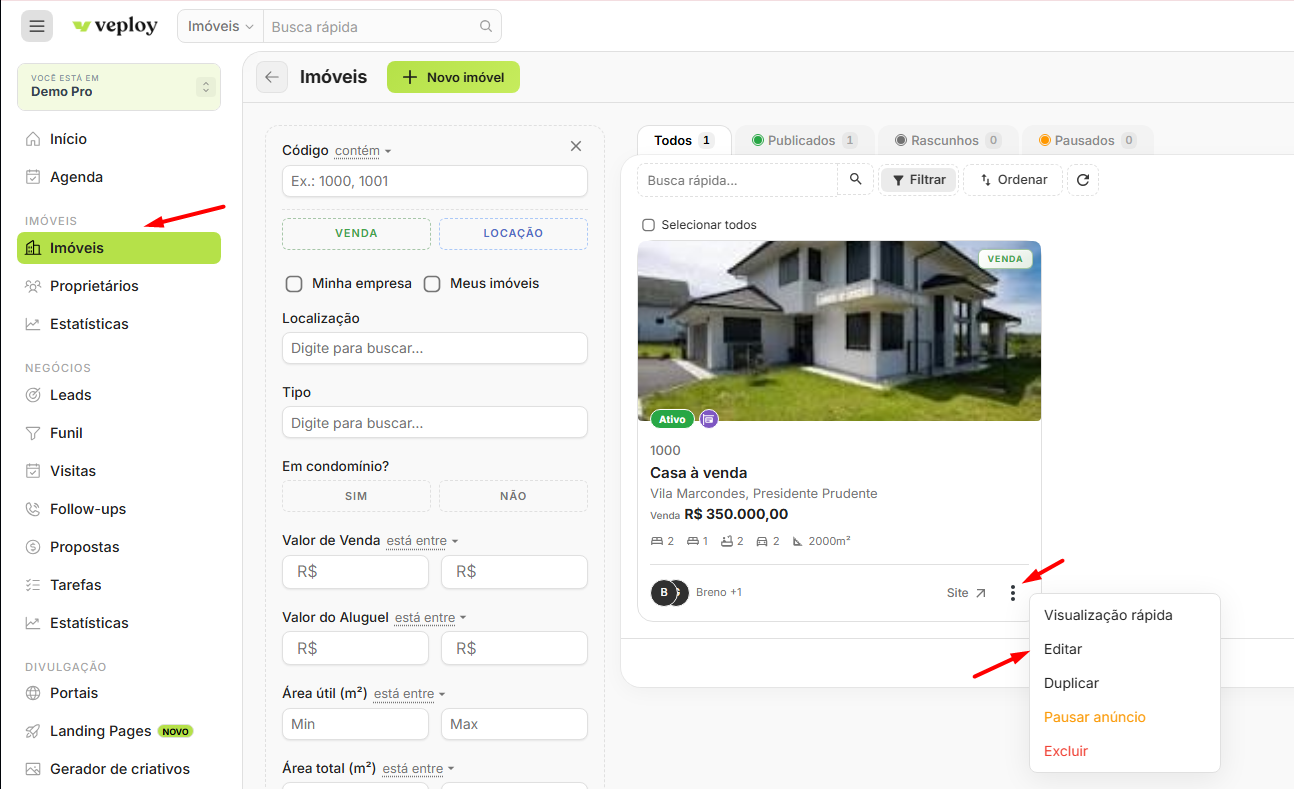Click the list quick-search magnifier button
1294x789 pixels.
click(x=855, y=179)
